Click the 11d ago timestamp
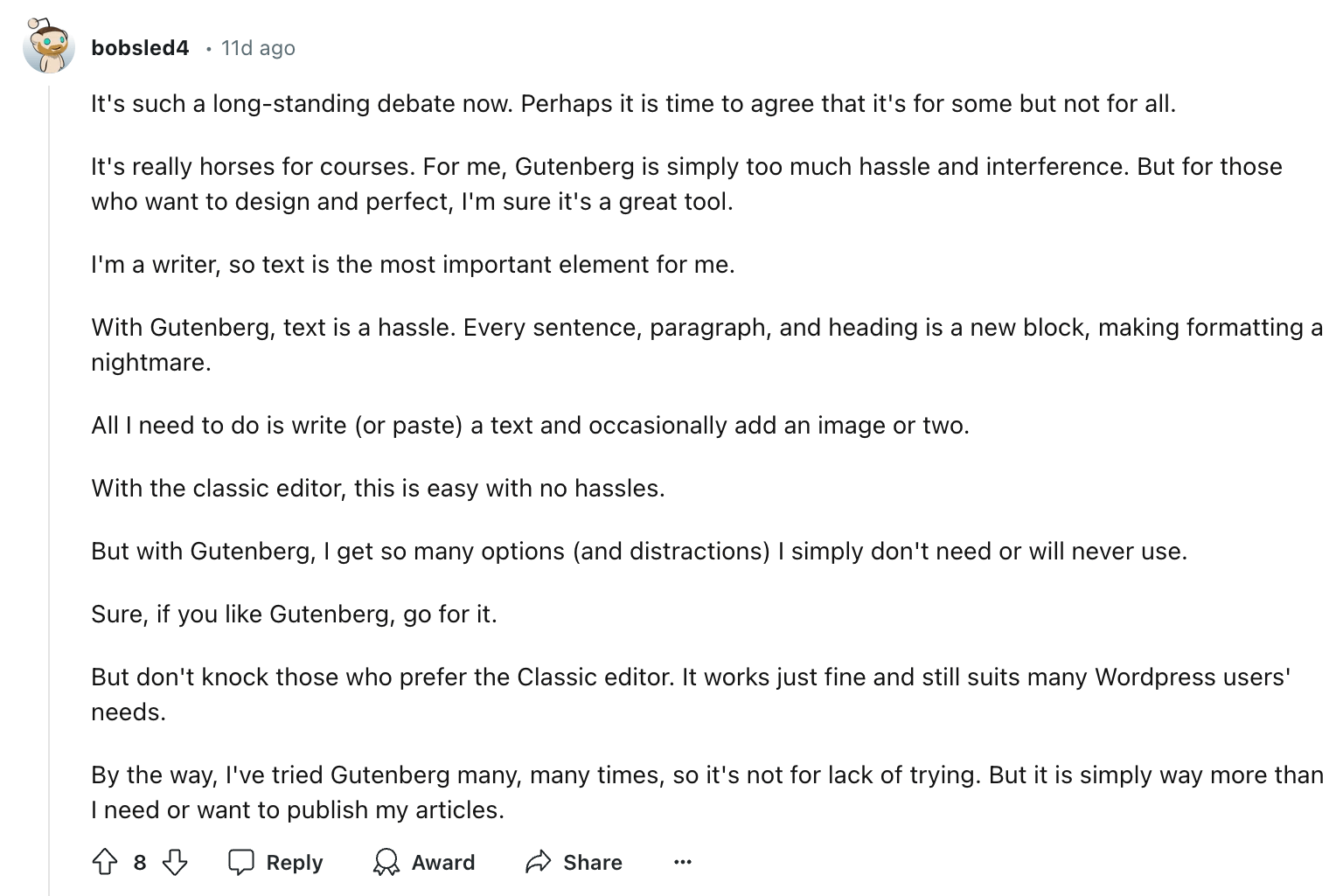1343x896 pixels. pyautogui.click(x=257, y=48)
